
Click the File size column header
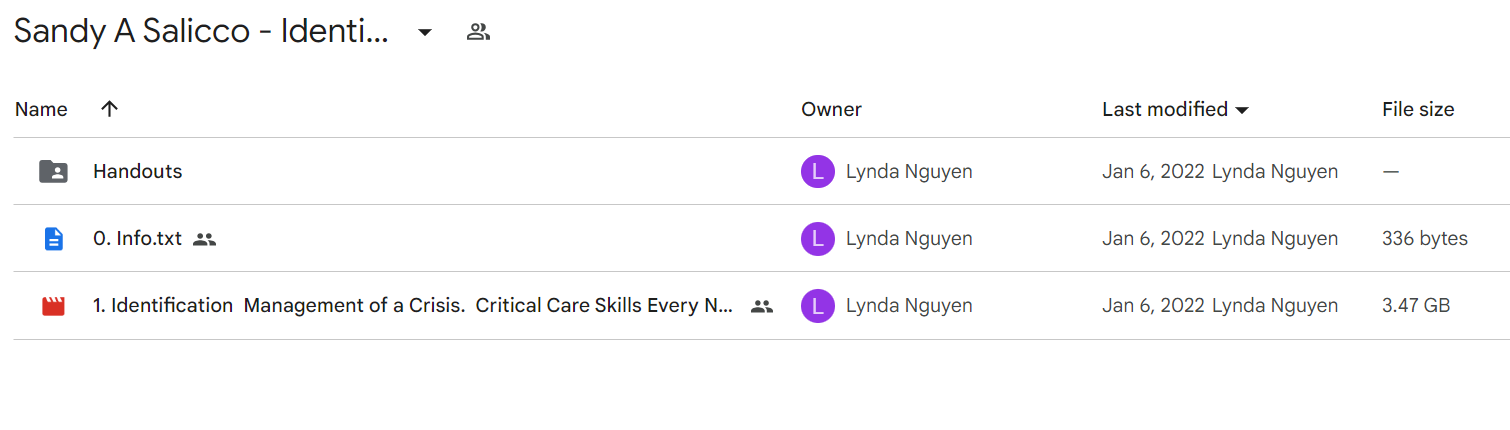coord(1418,109)
